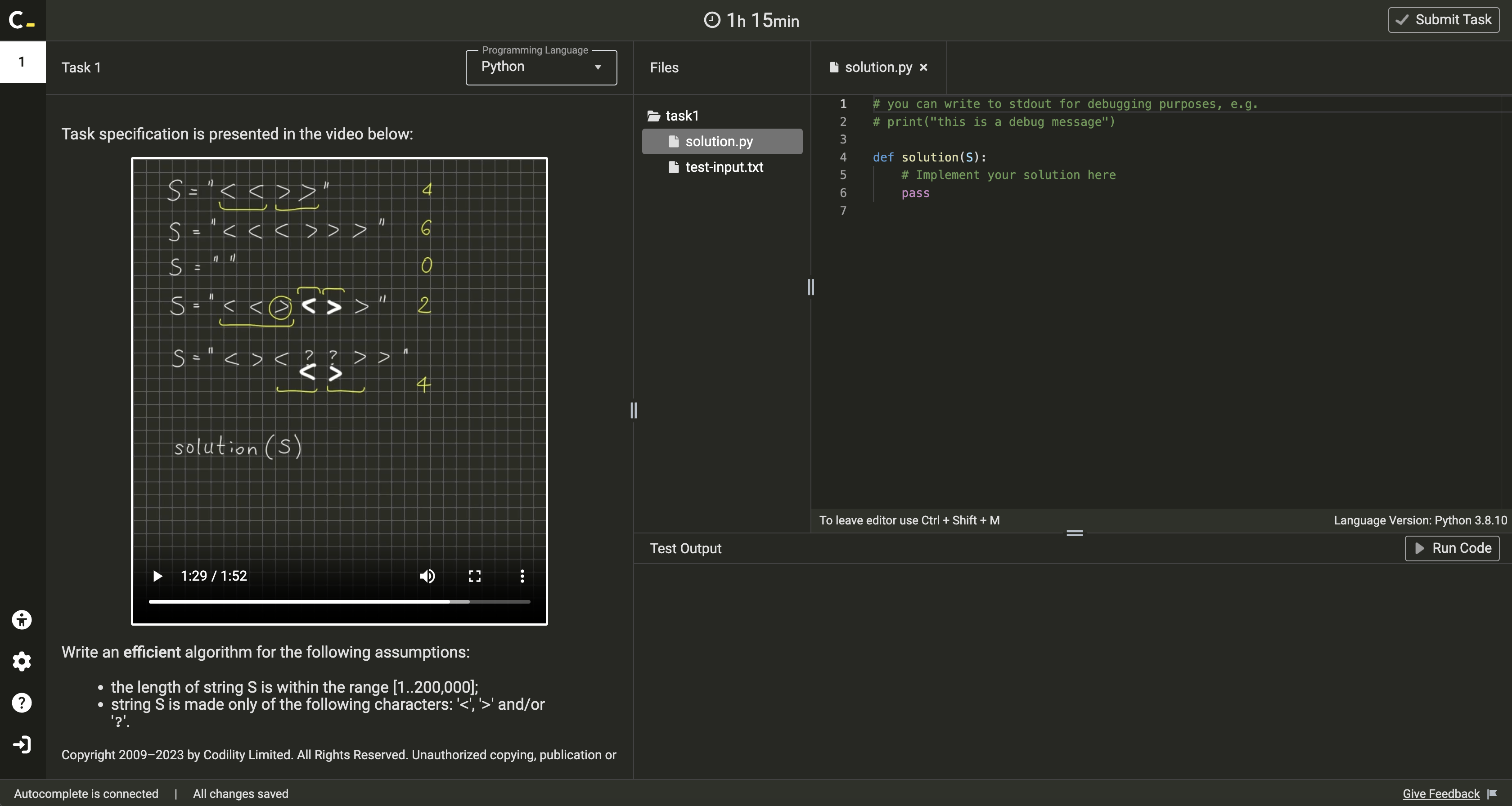Open the accessibility options icon
The height and width of the screenshot is (806, 1512).
click(x=21, y=620)
